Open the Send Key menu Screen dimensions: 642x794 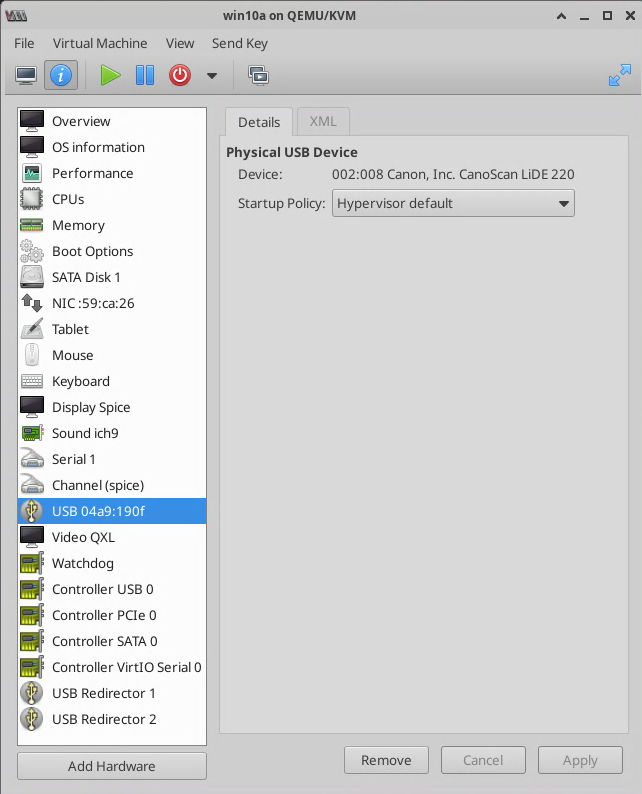(240, 43)
